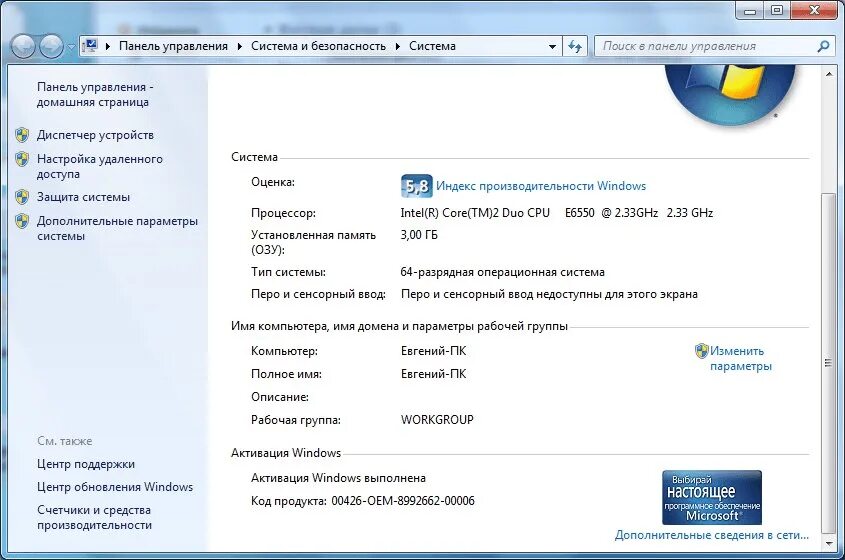Open Центр обновления Windows link
Viewport: 845px width, 560px height.
(115, 487)
